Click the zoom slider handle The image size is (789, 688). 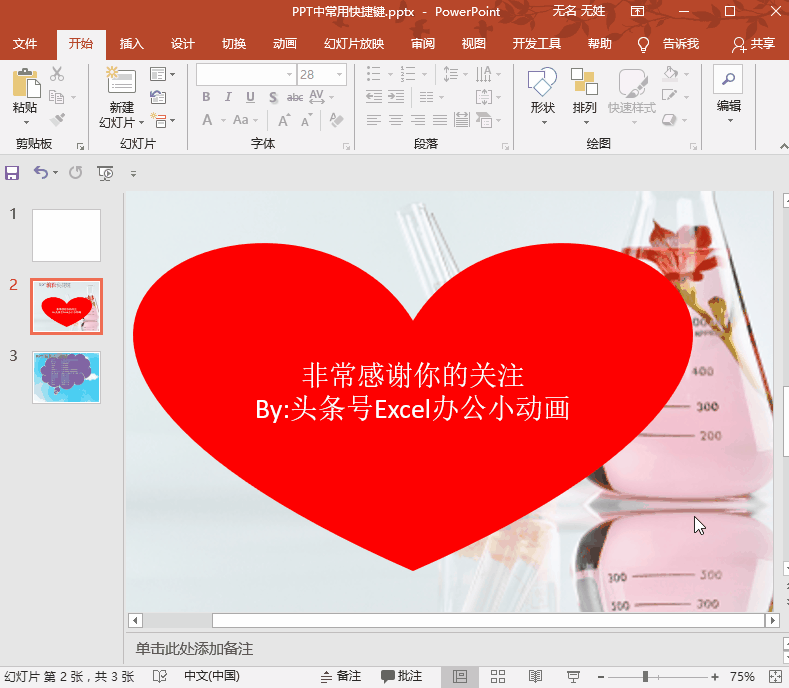[645, 677]
